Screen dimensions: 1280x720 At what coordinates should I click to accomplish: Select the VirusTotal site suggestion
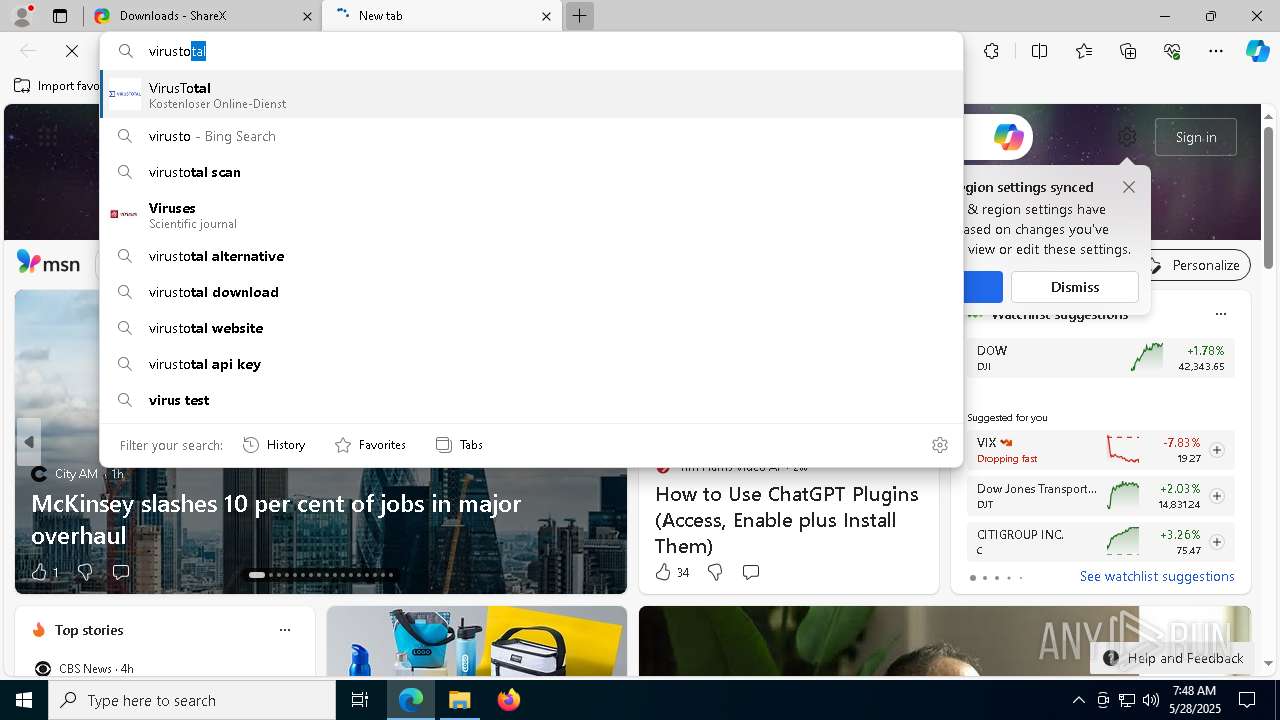pos(531,95)
